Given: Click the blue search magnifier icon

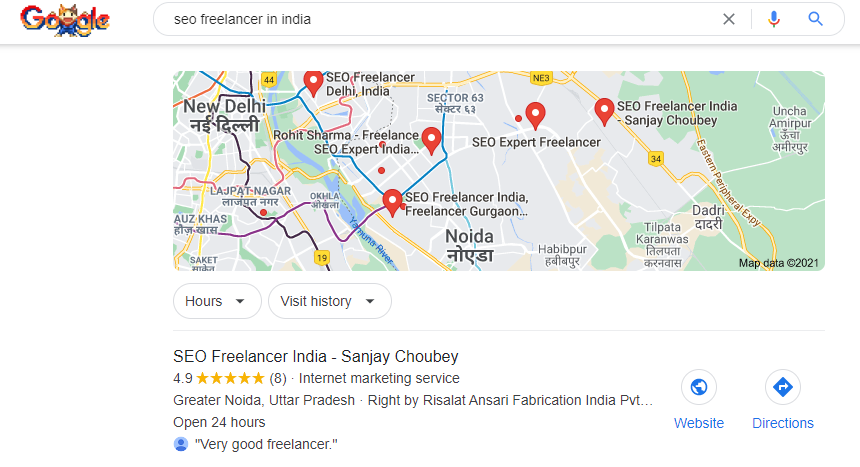Looking at the screenshot, I should click(816, 19).
